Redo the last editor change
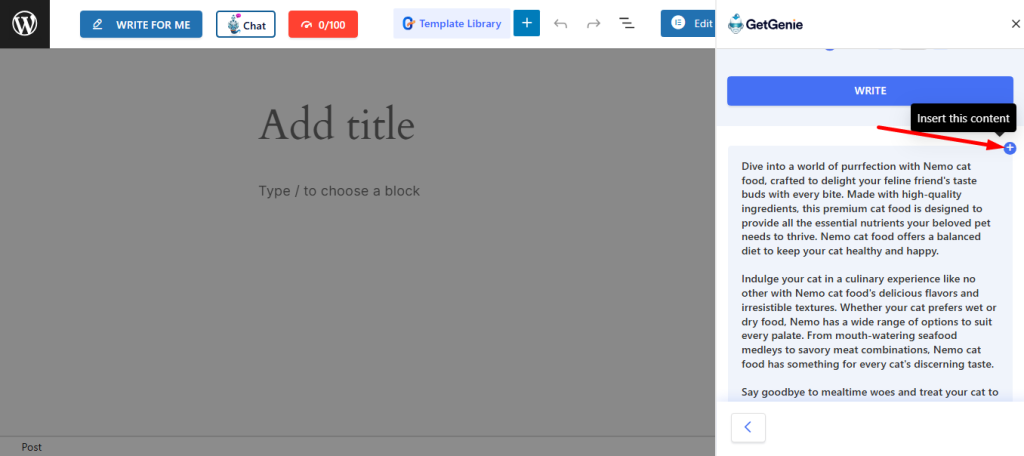This screenshot has height=456, width=1024. click(x=593, y=24)
